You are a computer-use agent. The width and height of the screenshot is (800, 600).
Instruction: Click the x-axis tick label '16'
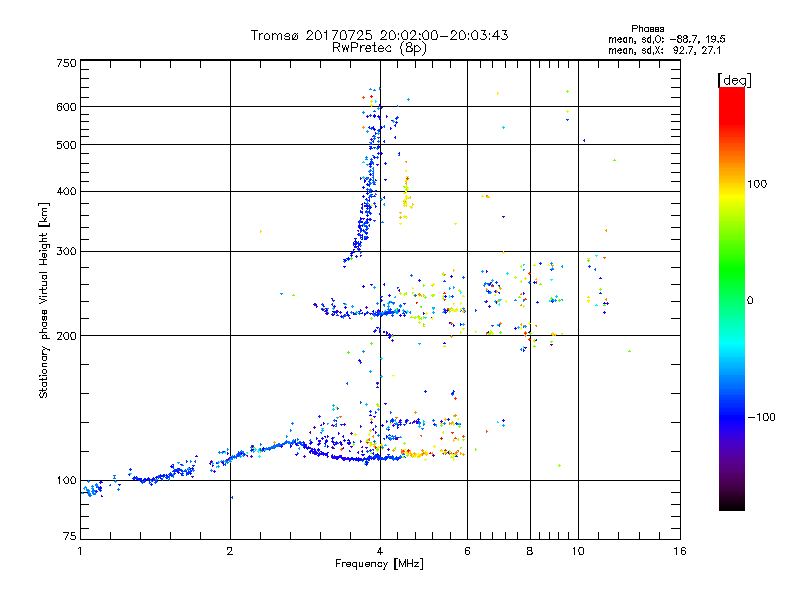pyautogui.click(x=680, y=551)
